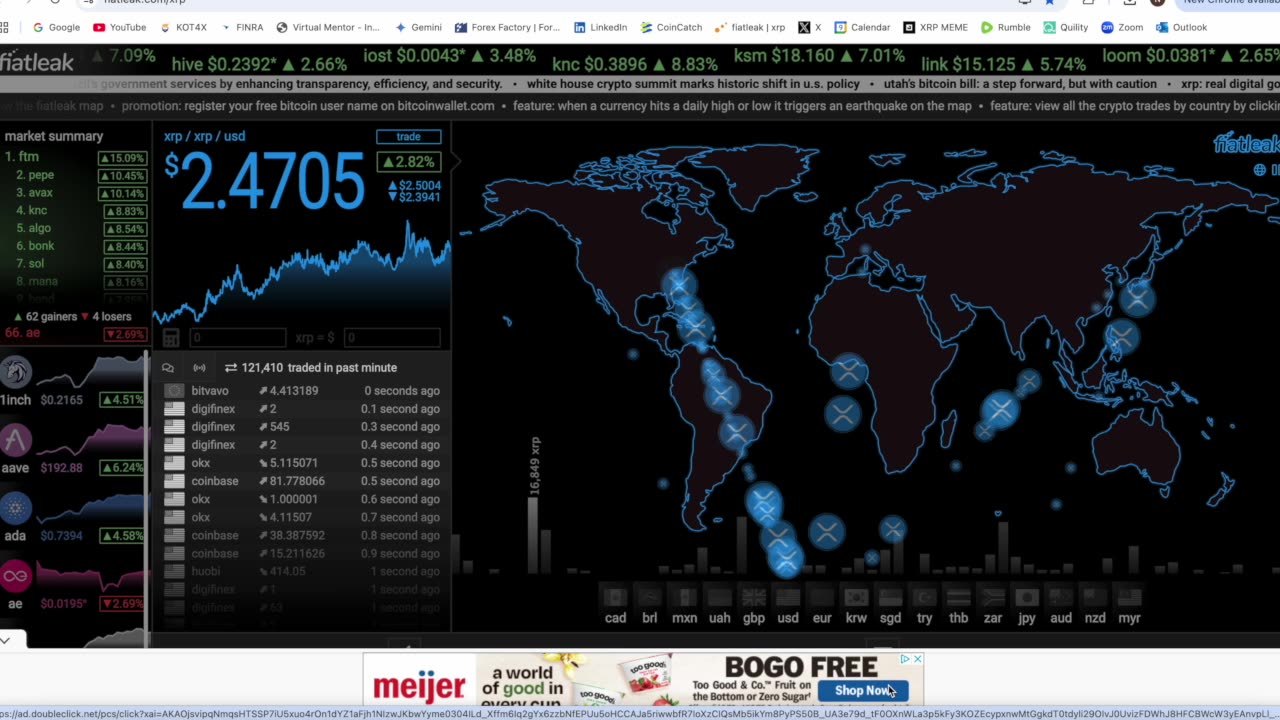Toggle the eur currency flag

pos(822,597)
